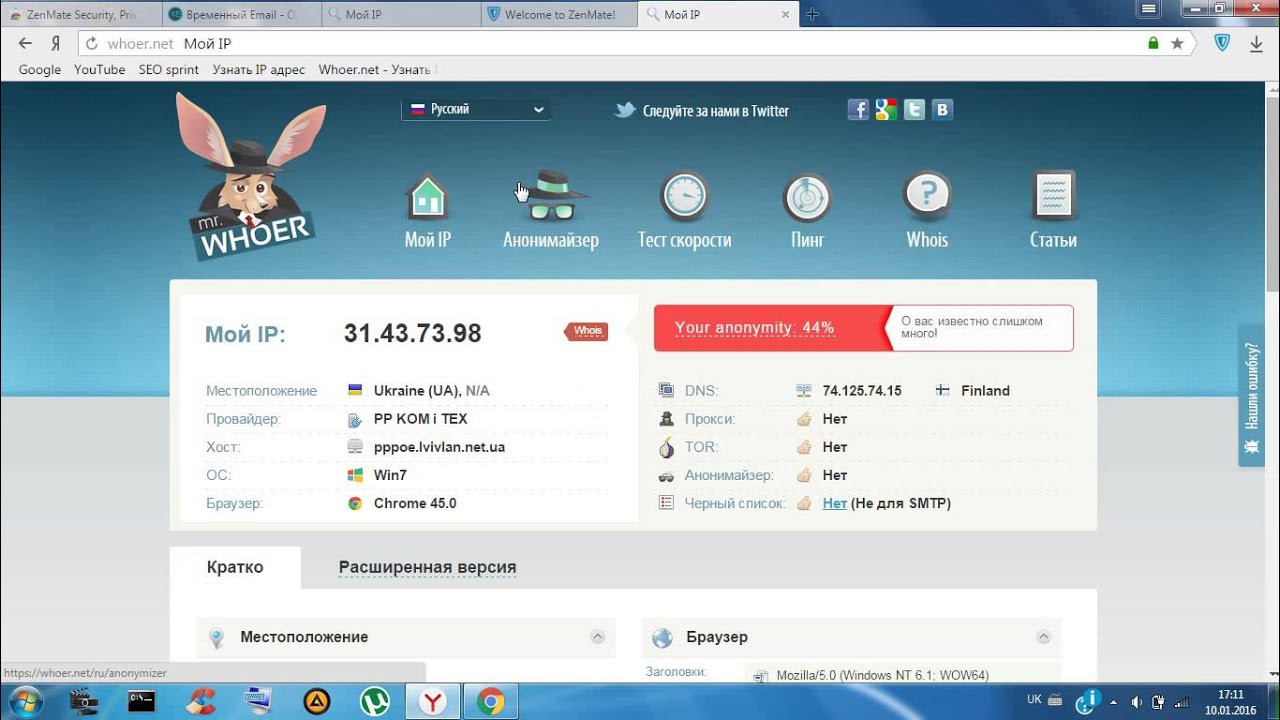The height and width of the screenshot is (720, 1280).
Task: Select the Кратко tab
Action: (235, 567)
